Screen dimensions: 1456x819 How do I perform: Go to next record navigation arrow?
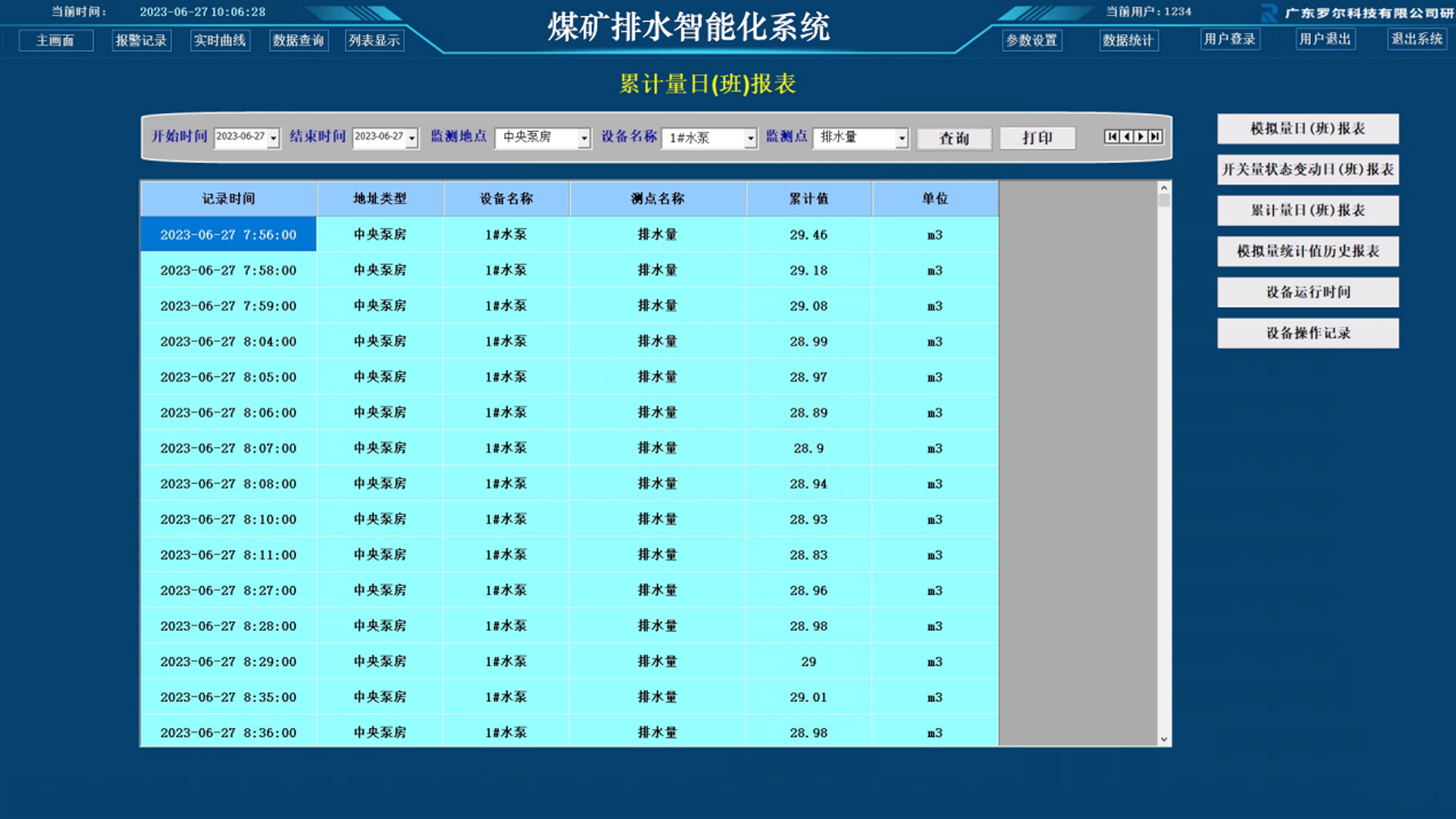click(x=1141, y=136)
